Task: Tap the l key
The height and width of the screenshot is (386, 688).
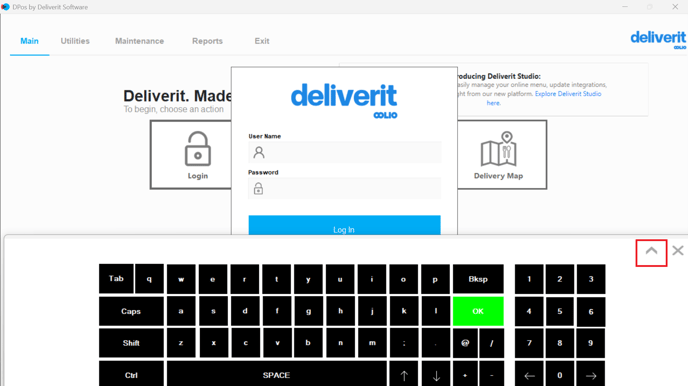Action: pyautogui.click(x=435, y=311)
